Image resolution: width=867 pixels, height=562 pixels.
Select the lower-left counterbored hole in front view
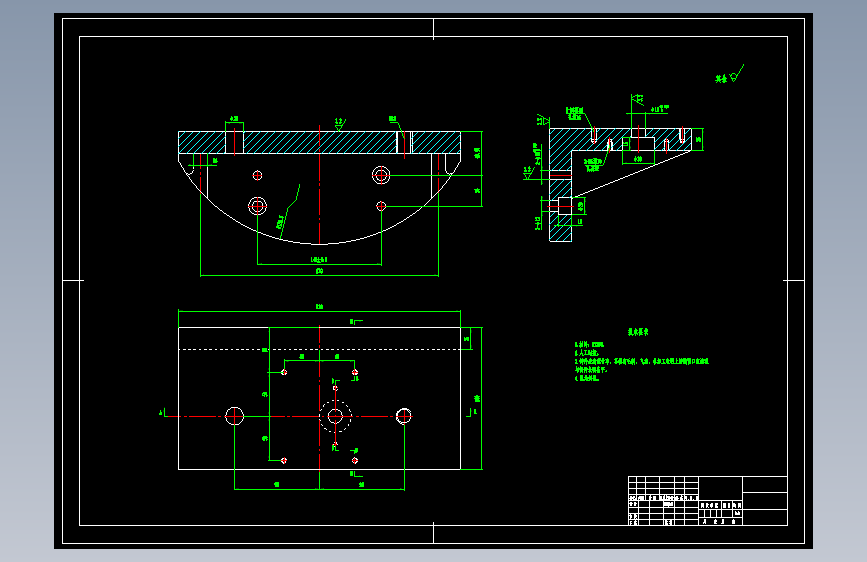(257, 206)
